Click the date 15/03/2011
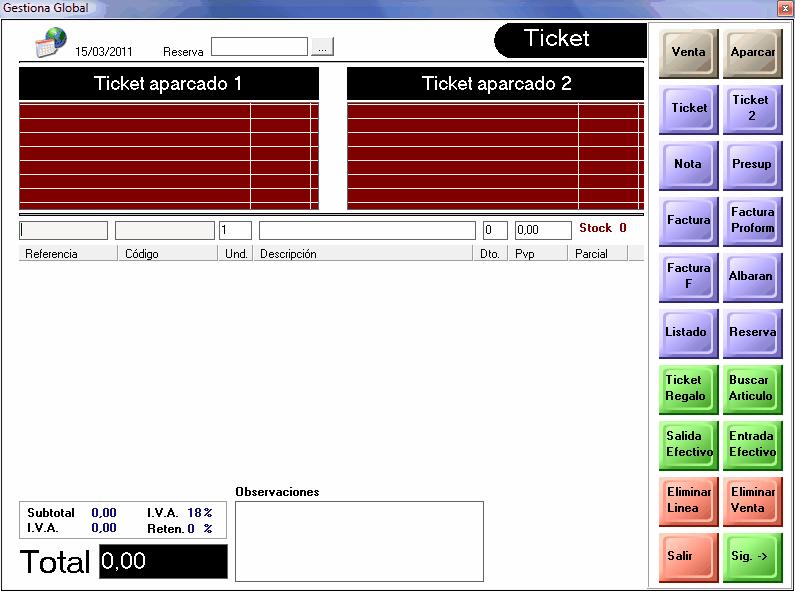 pyautogui.click(x=104, y=52)
